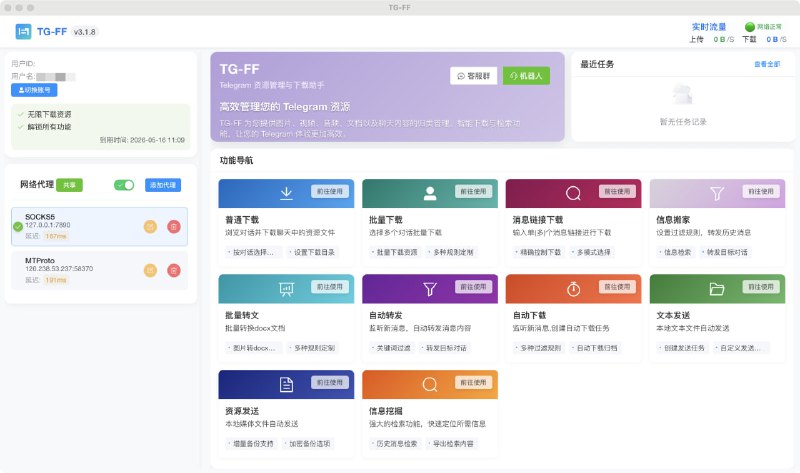Click the 共享 shared badge

tap(69, 185)
